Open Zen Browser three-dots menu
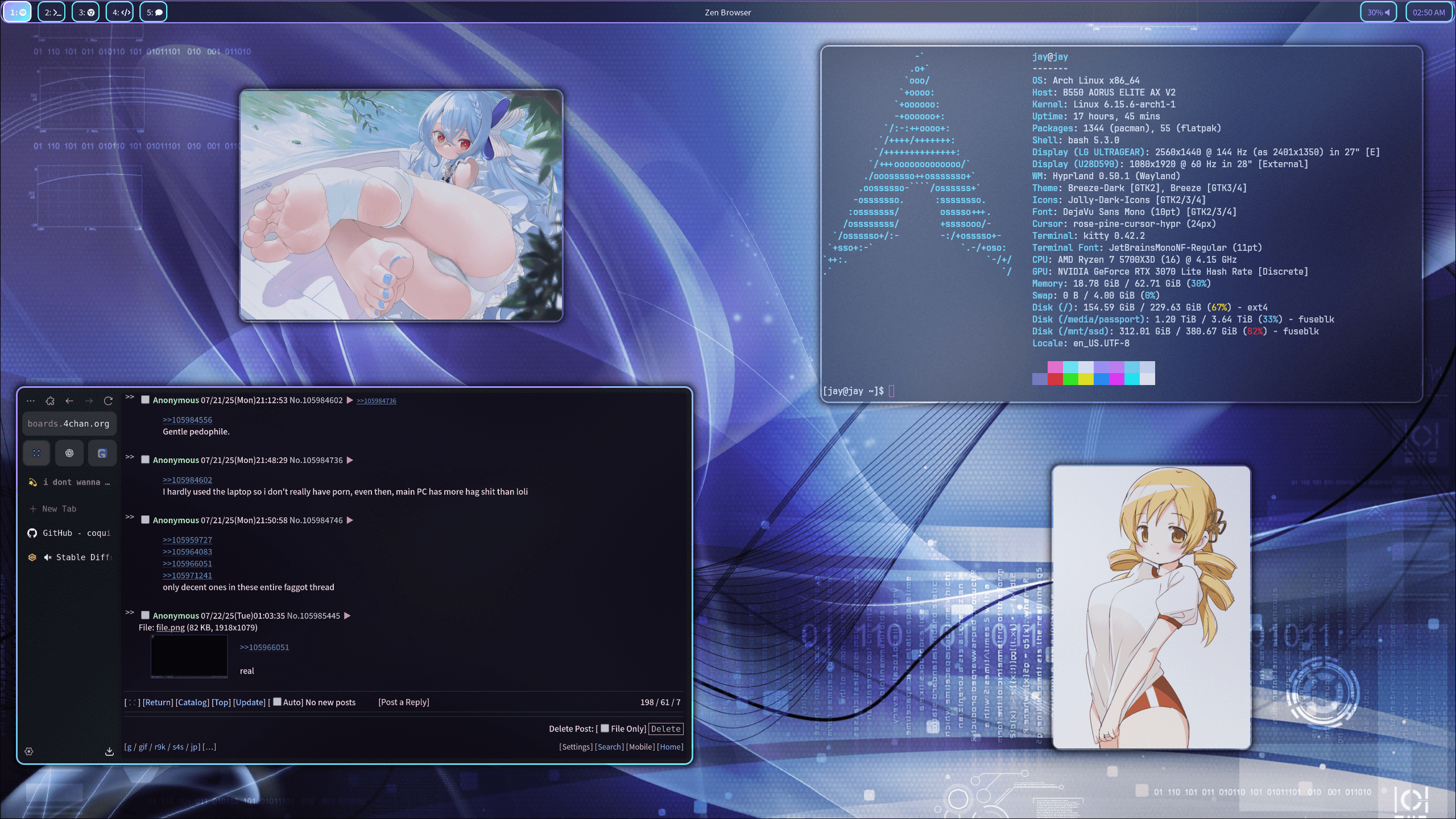The image size is (1456, 819). [31, 401]
